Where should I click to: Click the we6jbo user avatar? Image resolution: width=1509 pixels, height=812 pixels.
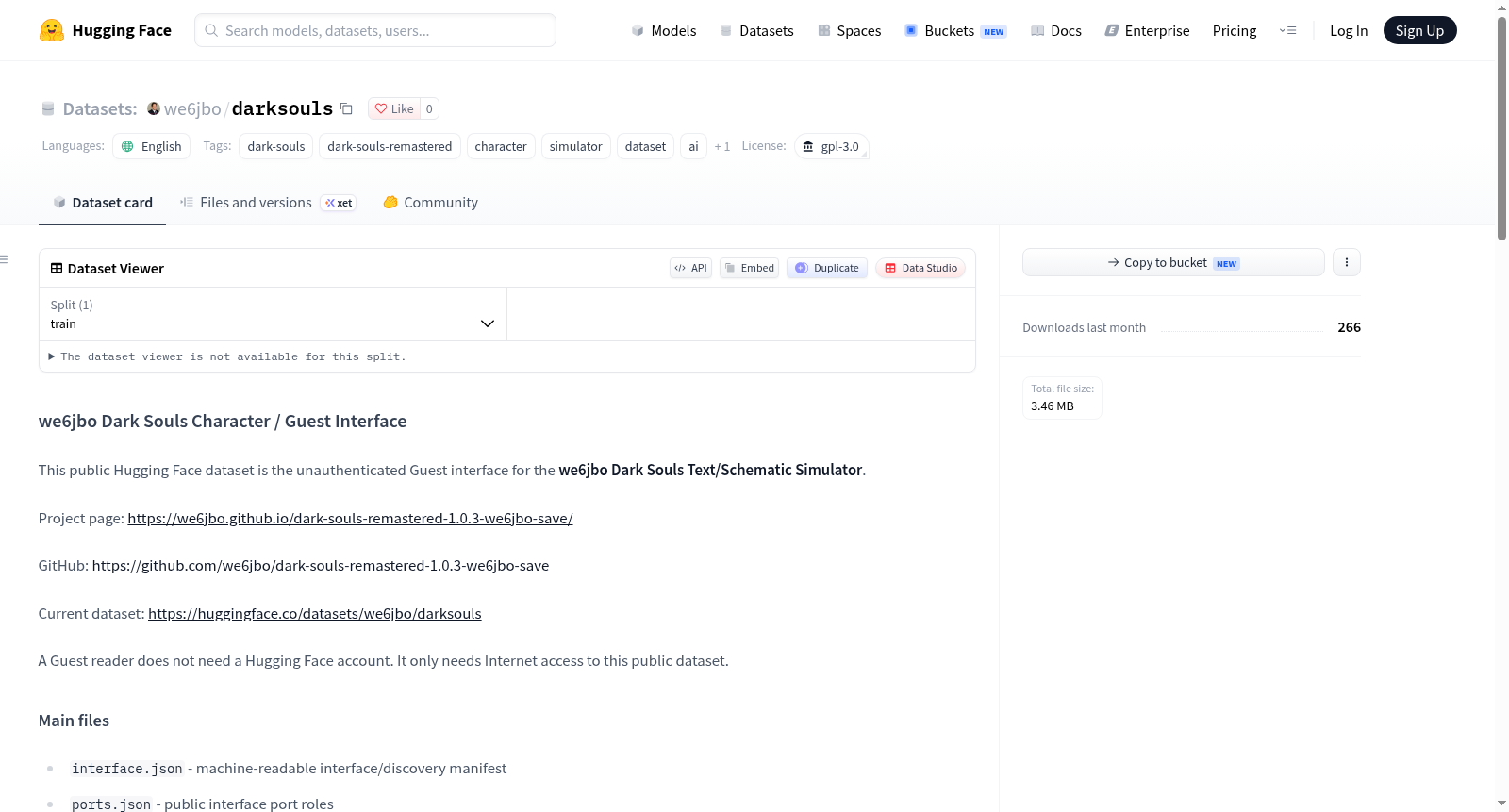[154, 108]
